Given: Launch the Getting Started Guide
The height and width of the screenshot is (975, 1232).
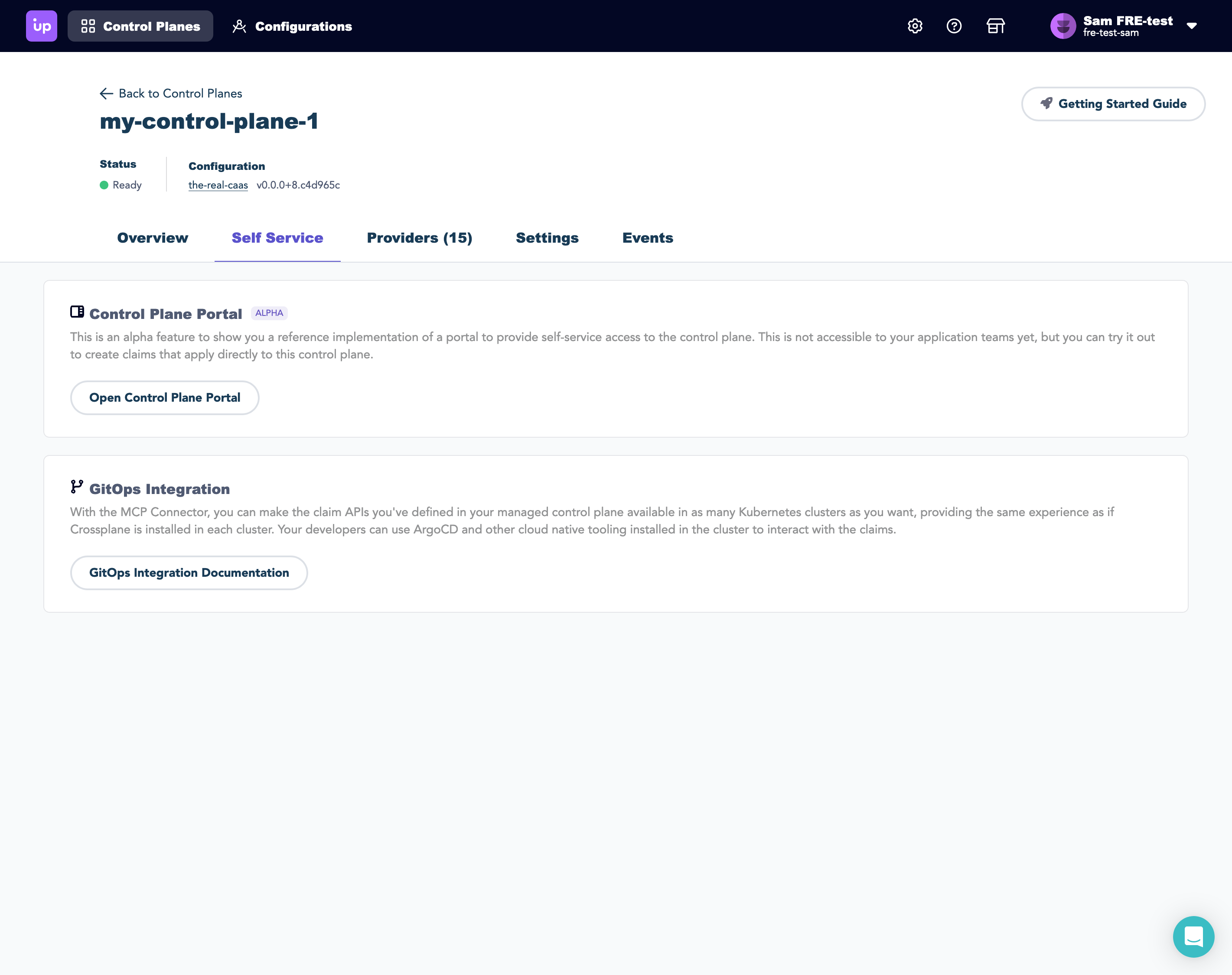Looking at the screenshot, I should click(1113, 104).
